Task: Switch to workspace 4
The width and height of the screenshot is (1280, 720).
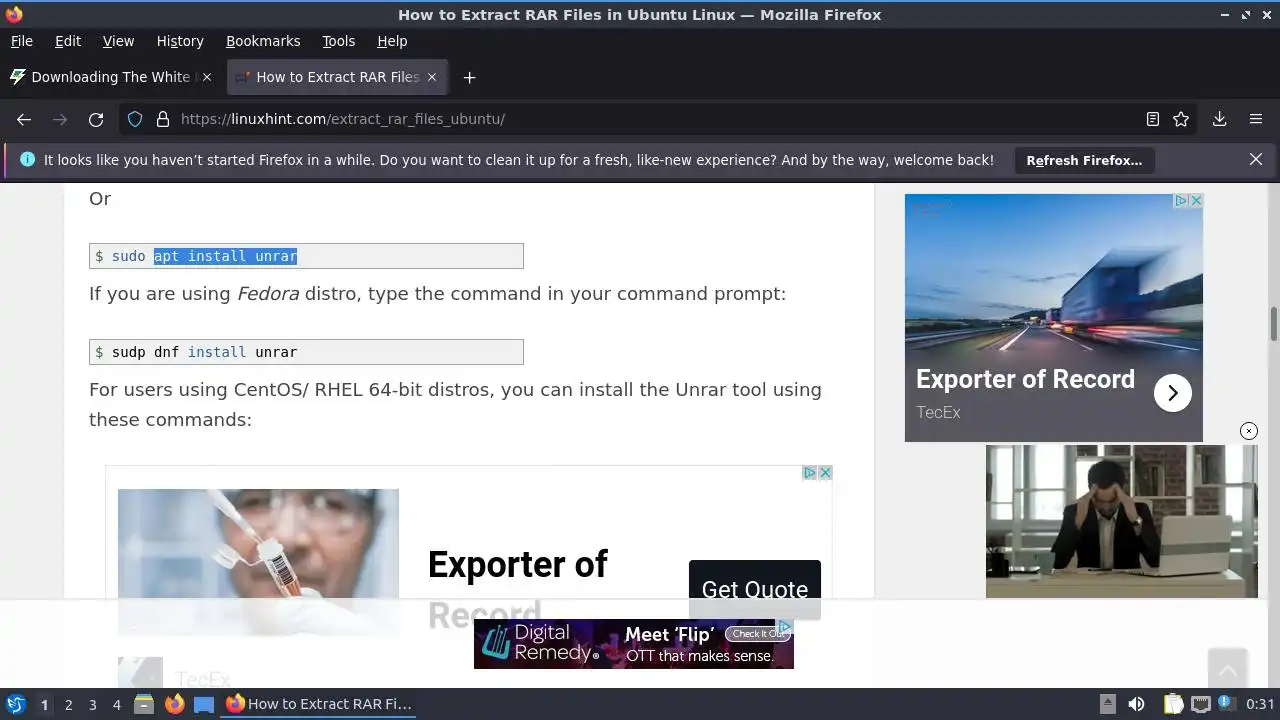Action: (116, 704)
